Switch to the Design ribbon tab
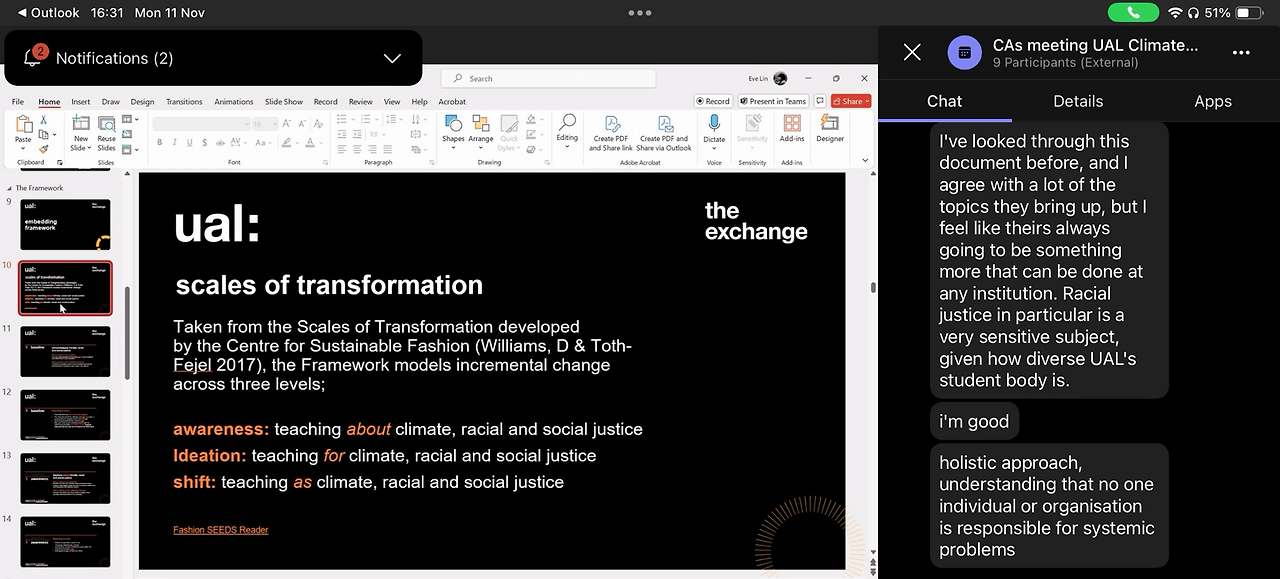The image size is (1280, 579). click(142, 102)
